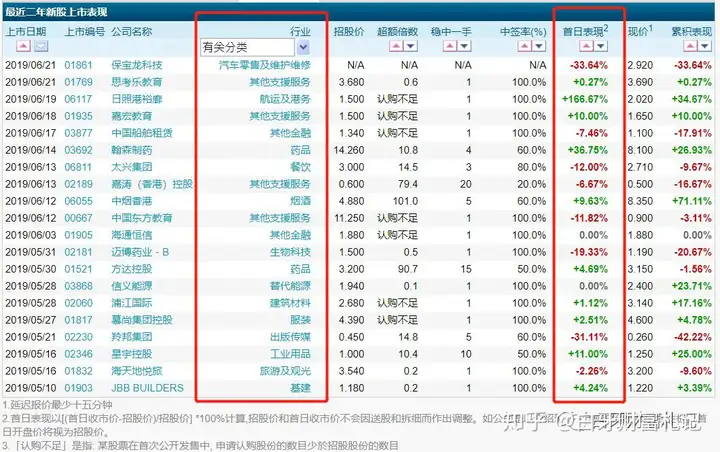The width and height of the screenshot is (720, 452).
Task: Sort 中签率(%) descending with down arrow
Action: pos(539,46)
